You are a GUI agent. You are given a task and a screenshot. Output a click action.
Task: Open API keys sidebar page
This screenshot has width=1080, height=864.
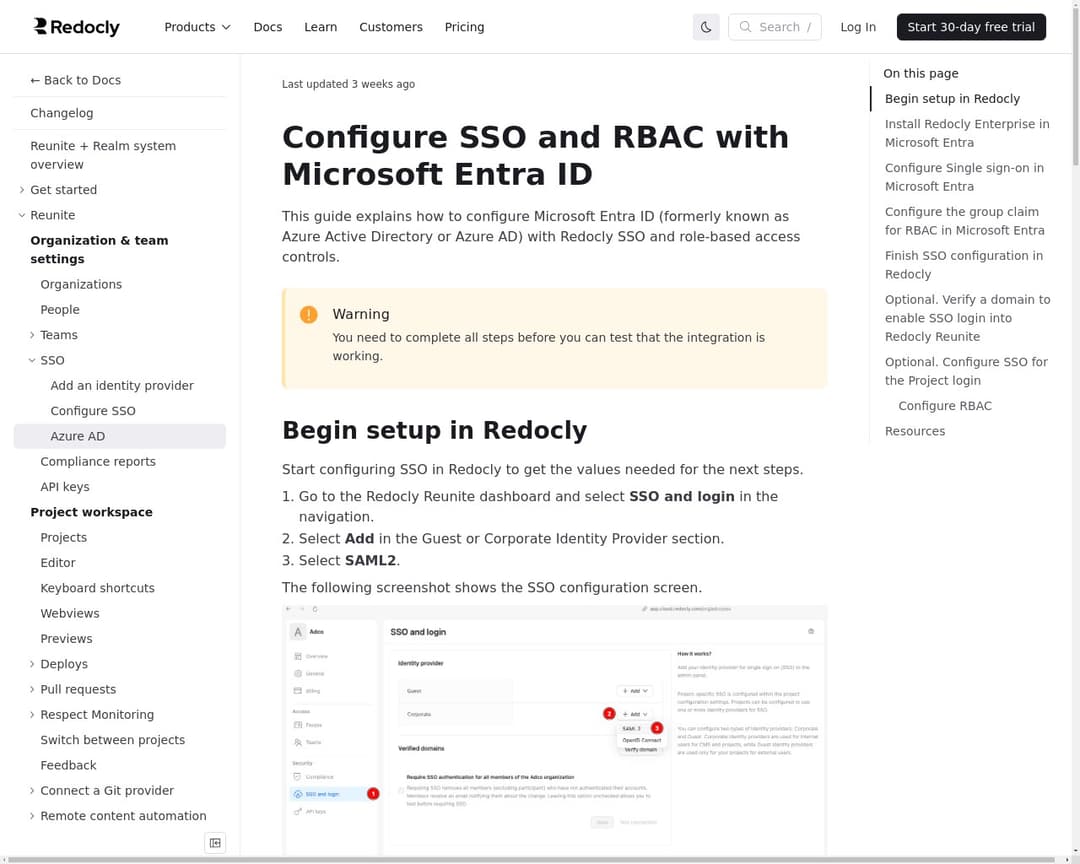tap(65, 486)
